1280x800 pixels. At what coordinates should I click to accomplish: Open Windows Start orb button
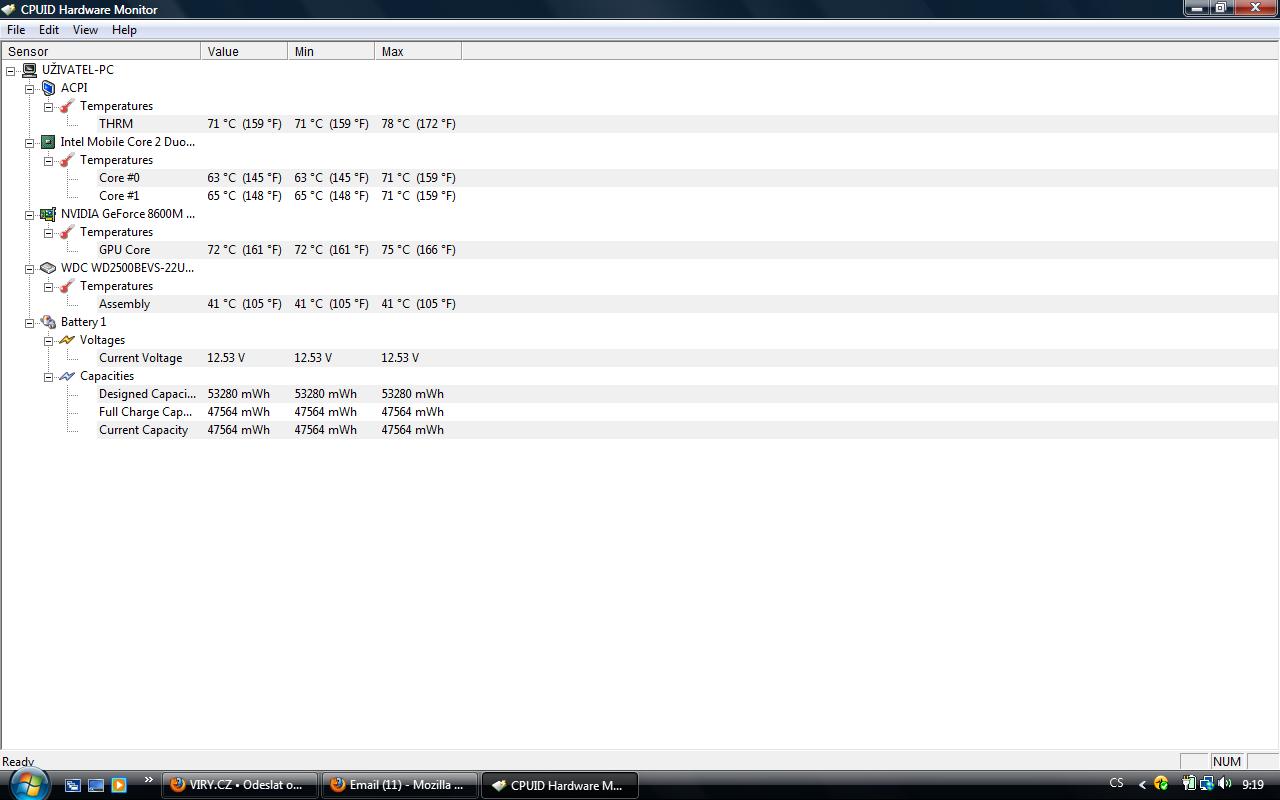pos(27,784)
